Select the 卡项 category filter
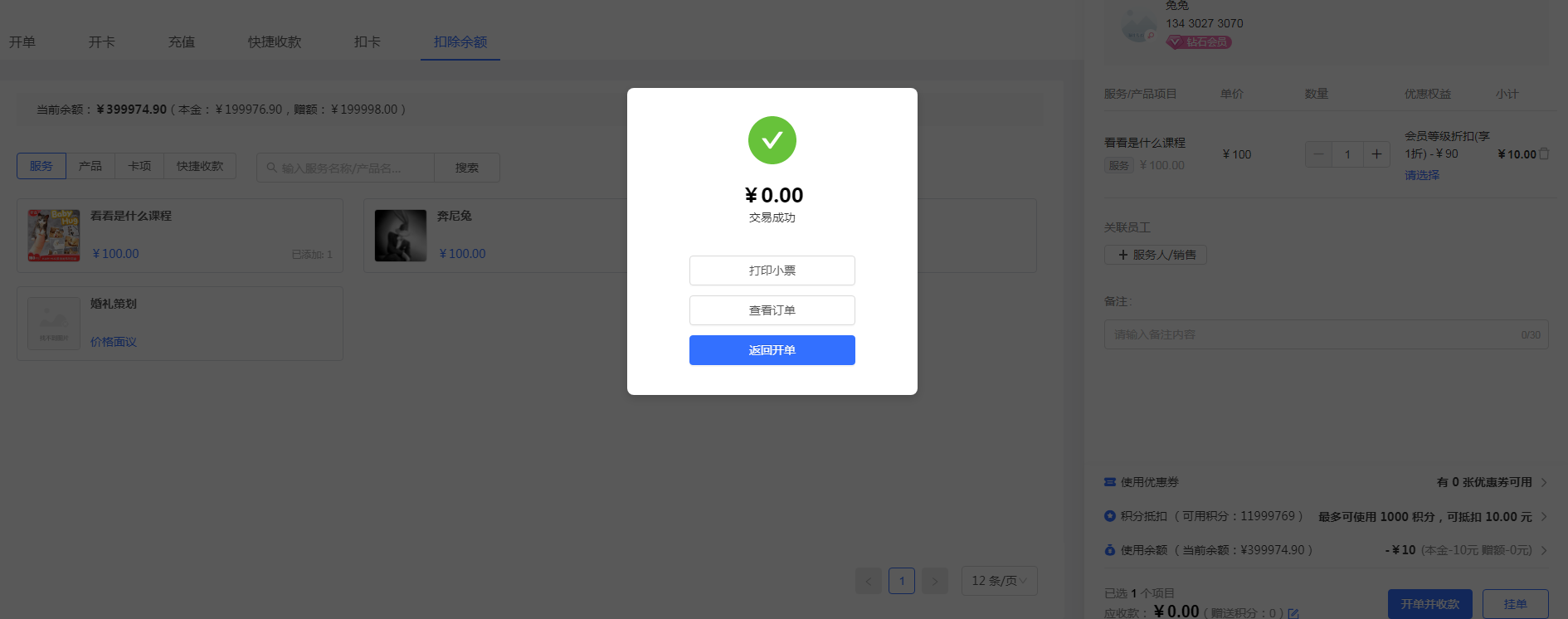Image resolution: width=1568 pixels, height=619 pixels. tap(139, 166)
